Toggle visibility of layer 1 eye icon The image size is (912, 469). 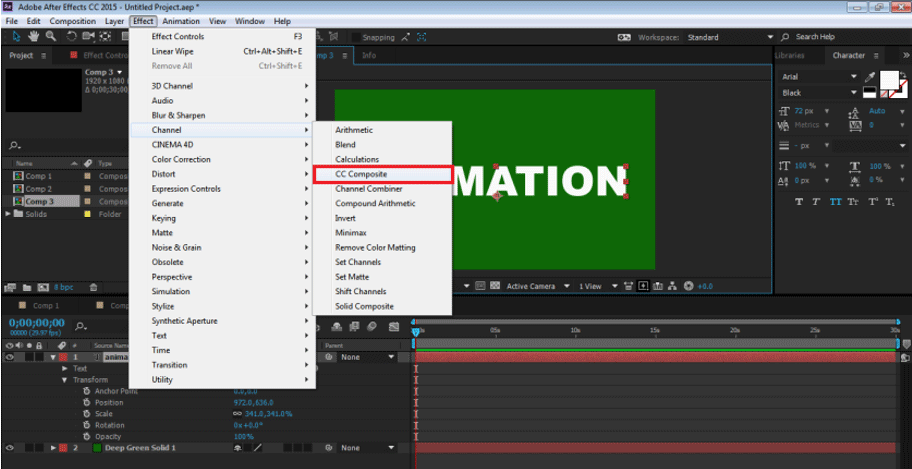coord(8,357)
